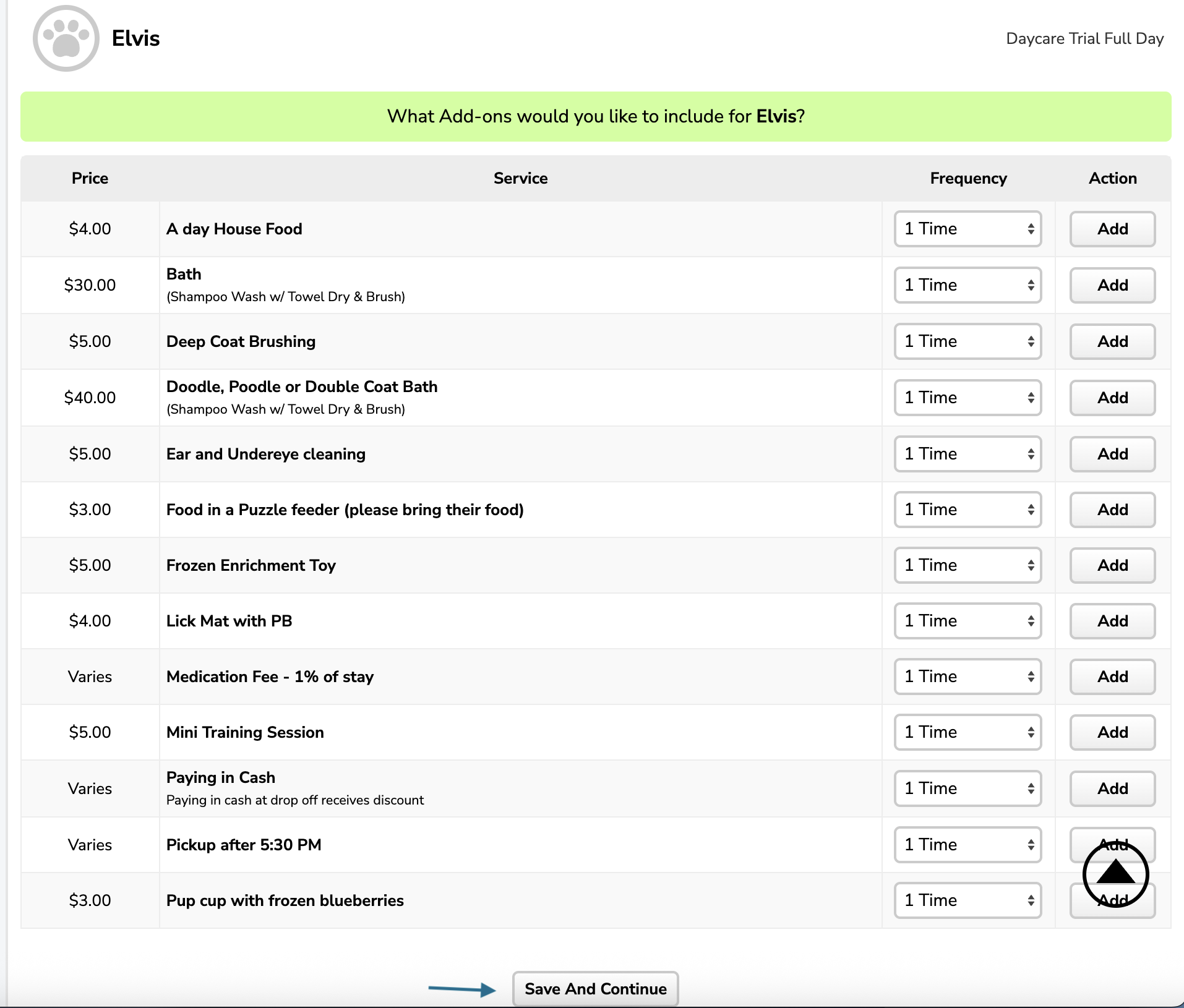Viewport: 1184px width, 1008px height.
Task: Open frequency dropdown for Pickup after 5:30 PM
Action: [x=967, y=845]
